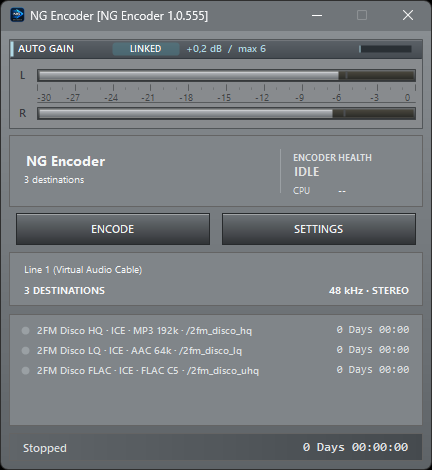Start encoding with the ENCODE button
Screen dimensions: 432x470
[x=113, y=229]
